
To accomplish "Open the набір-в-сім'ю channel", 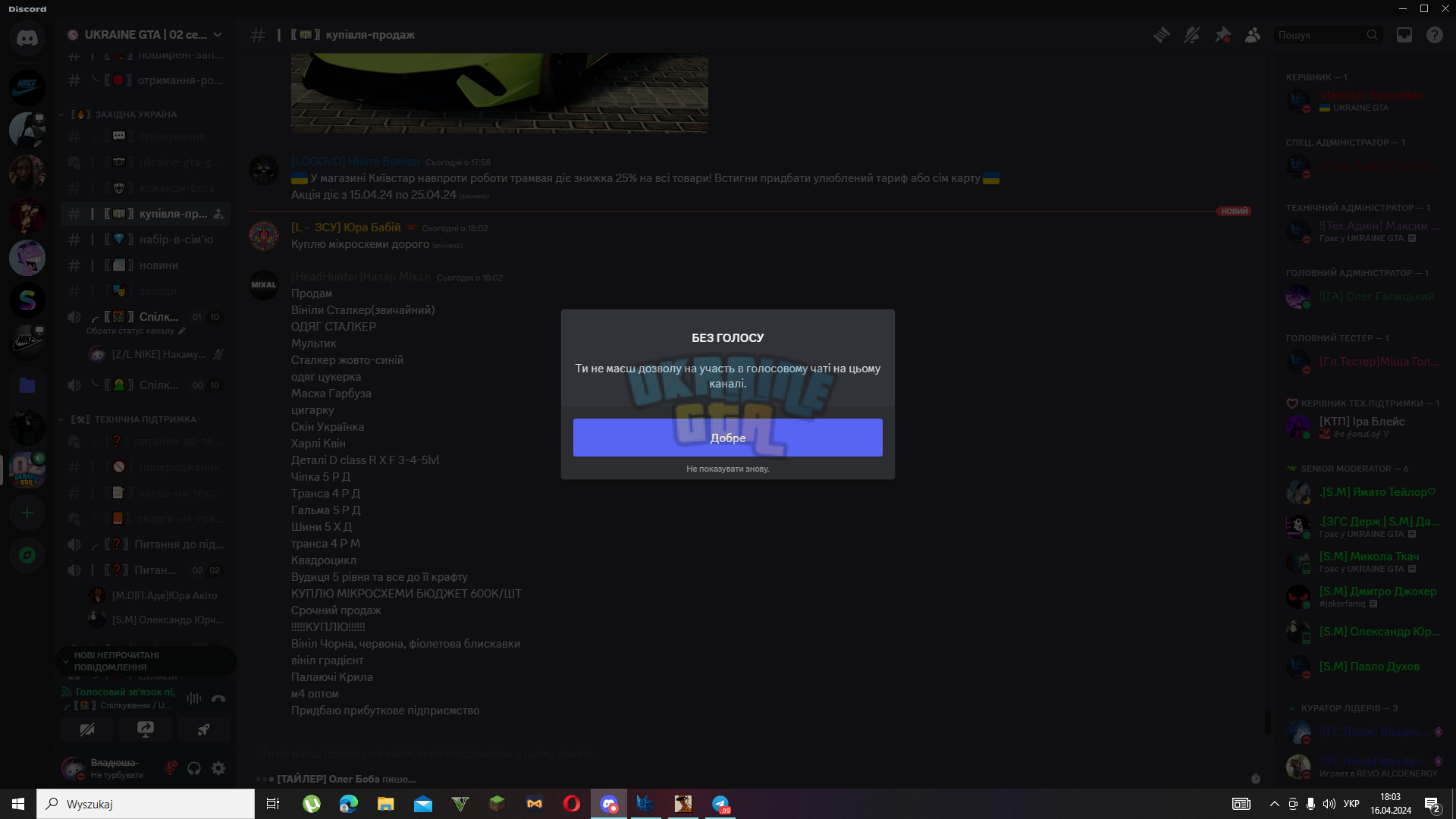I will pyautogui.click(x=145, y=240).
